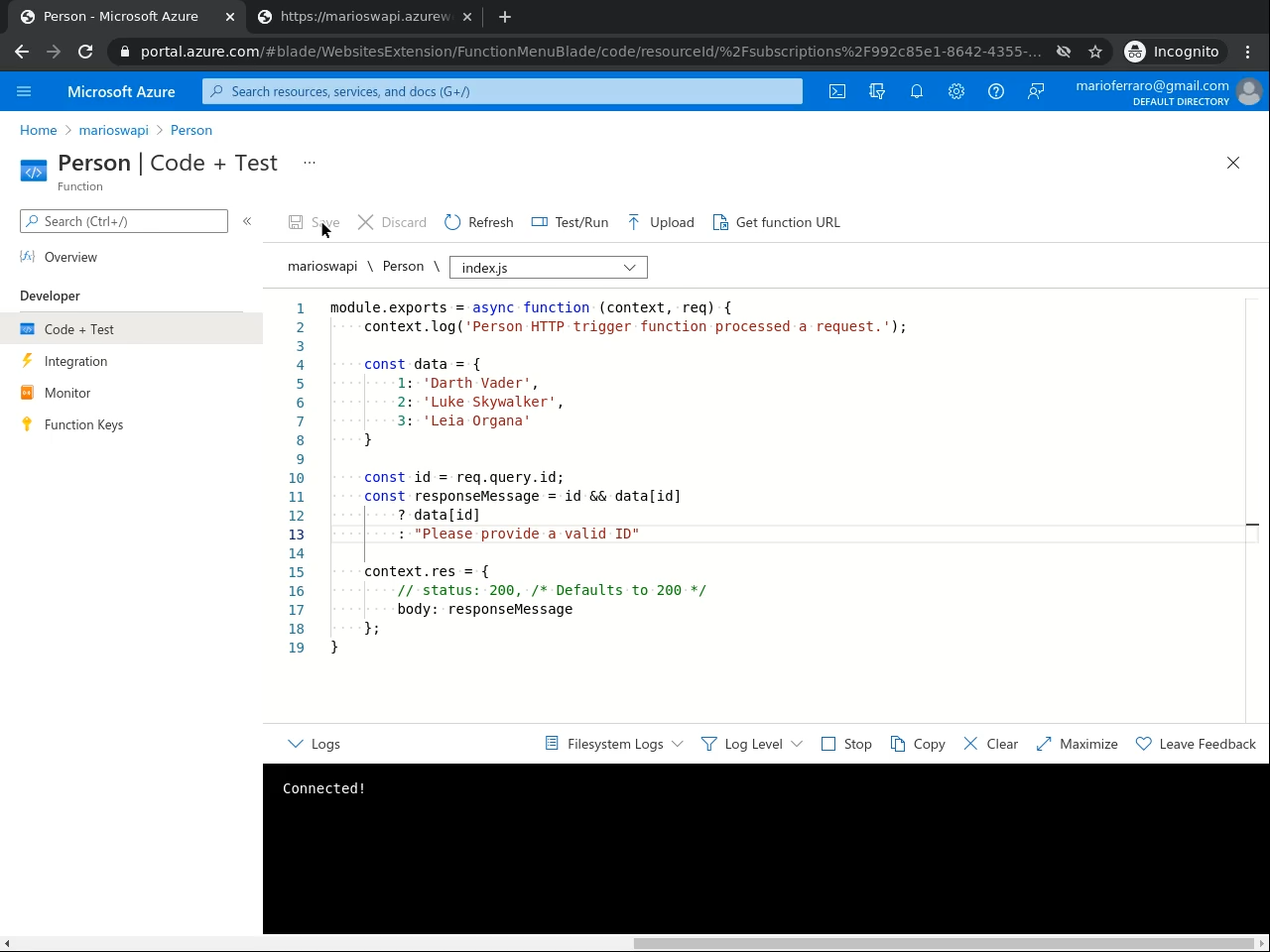Viewport: 1270px width, 952px height.
Task: Open the notifications bell
Action: tap(917, 91)
